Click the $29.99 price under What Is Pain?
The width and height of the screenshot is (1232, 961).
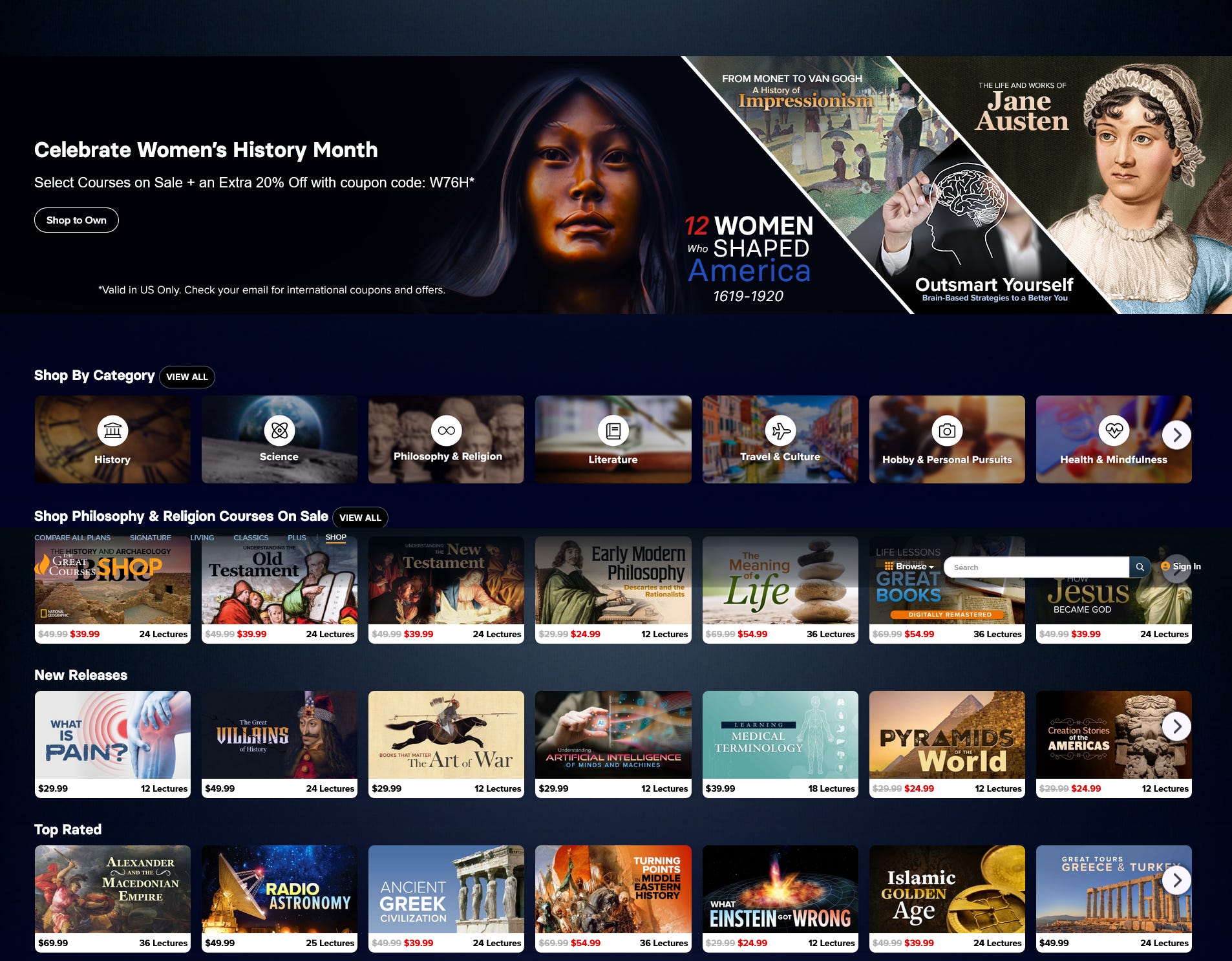[x=53, y=788]
